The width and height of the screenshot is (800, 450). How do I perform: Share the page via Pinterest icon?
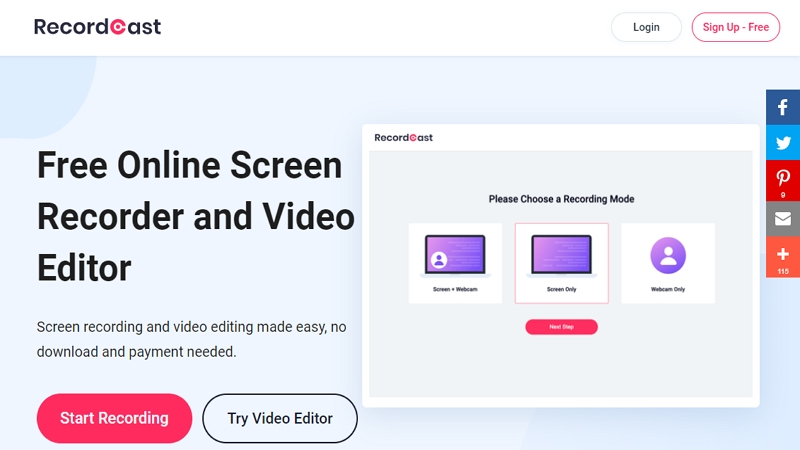tap(783, 180)
